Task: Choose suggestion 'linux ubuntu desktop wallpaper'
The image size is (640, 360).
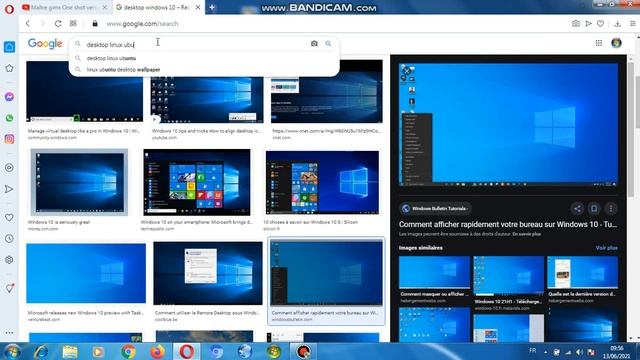Action: point(204,70)
